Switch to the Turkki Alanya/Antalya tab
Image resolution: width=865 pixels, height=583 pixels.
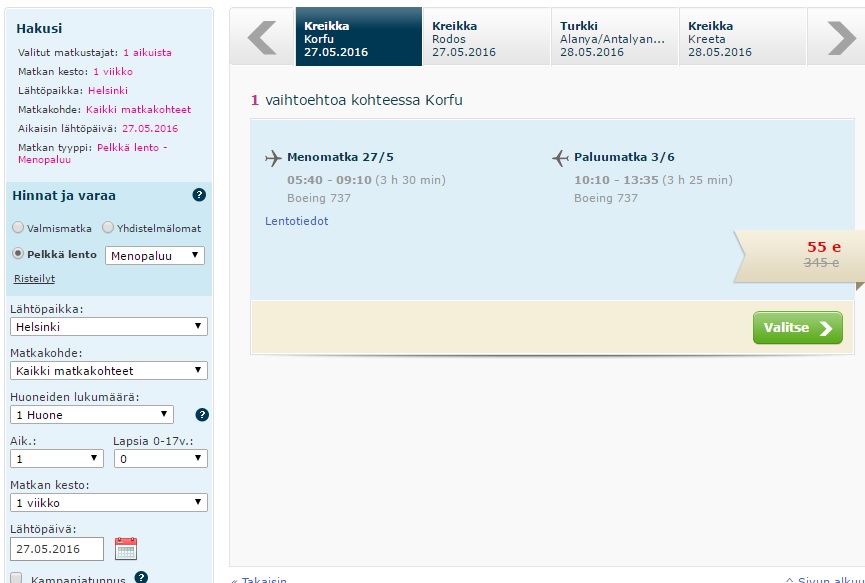[615, 37]
